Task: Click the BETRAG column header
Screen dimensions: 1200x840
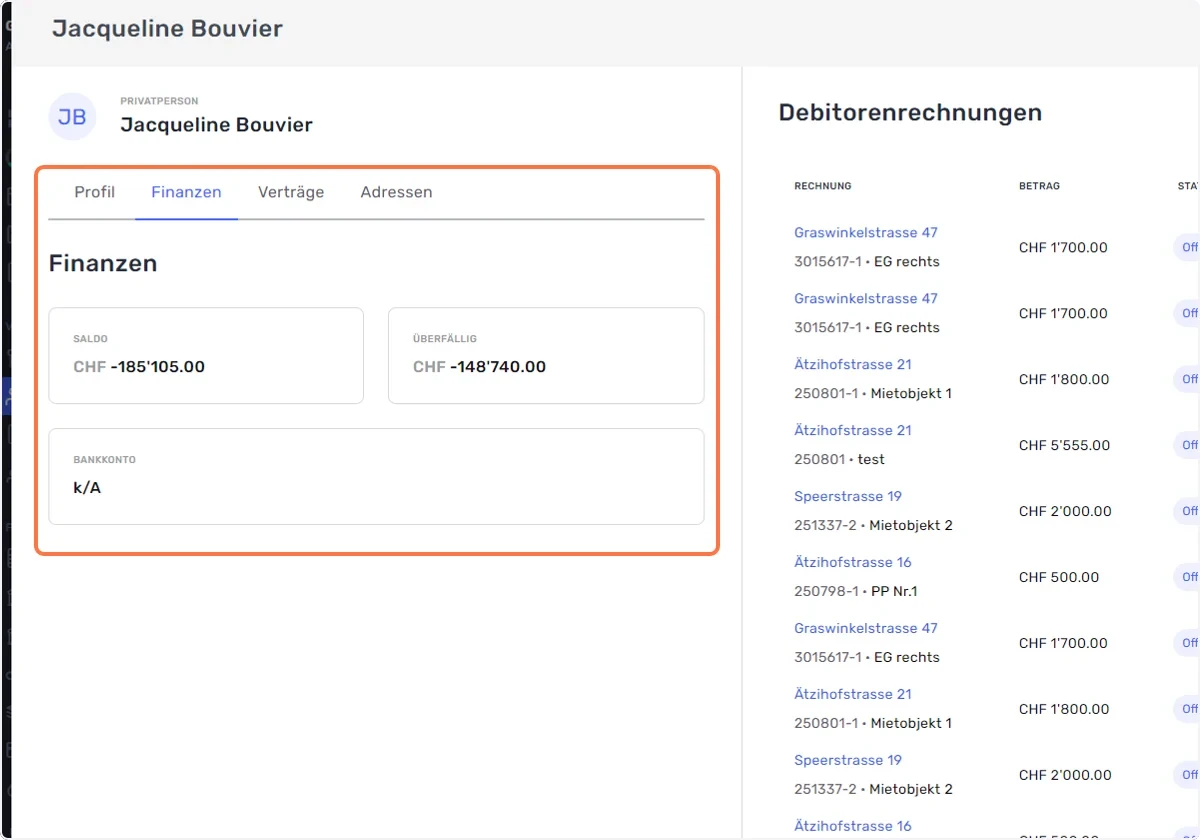Action: click(1039, 186)
